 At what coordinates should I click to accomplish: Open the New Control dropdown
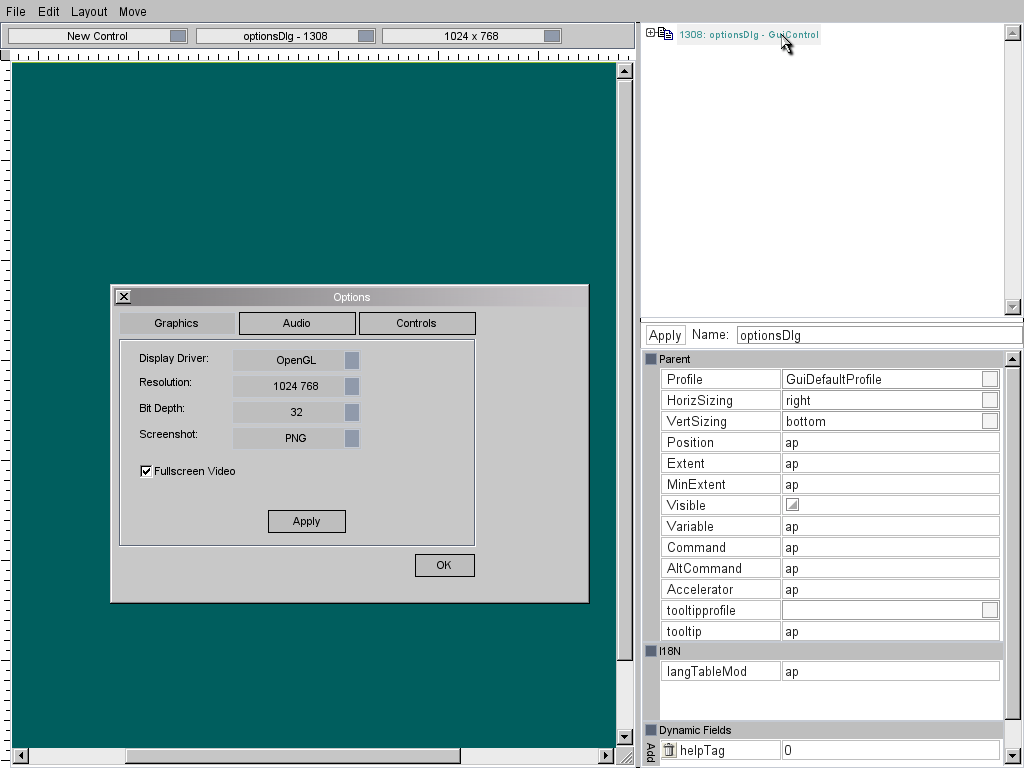[x=97, y=36]
